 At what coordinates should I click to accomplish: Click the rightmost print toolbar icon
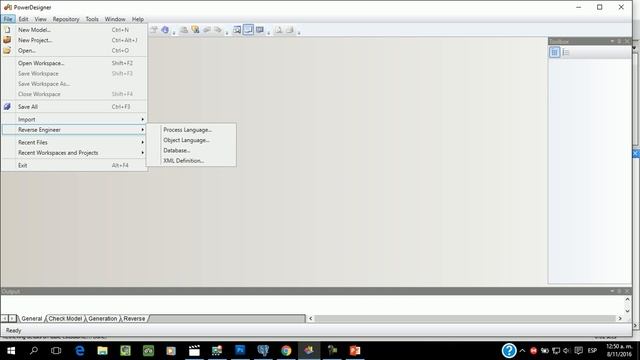289,30
